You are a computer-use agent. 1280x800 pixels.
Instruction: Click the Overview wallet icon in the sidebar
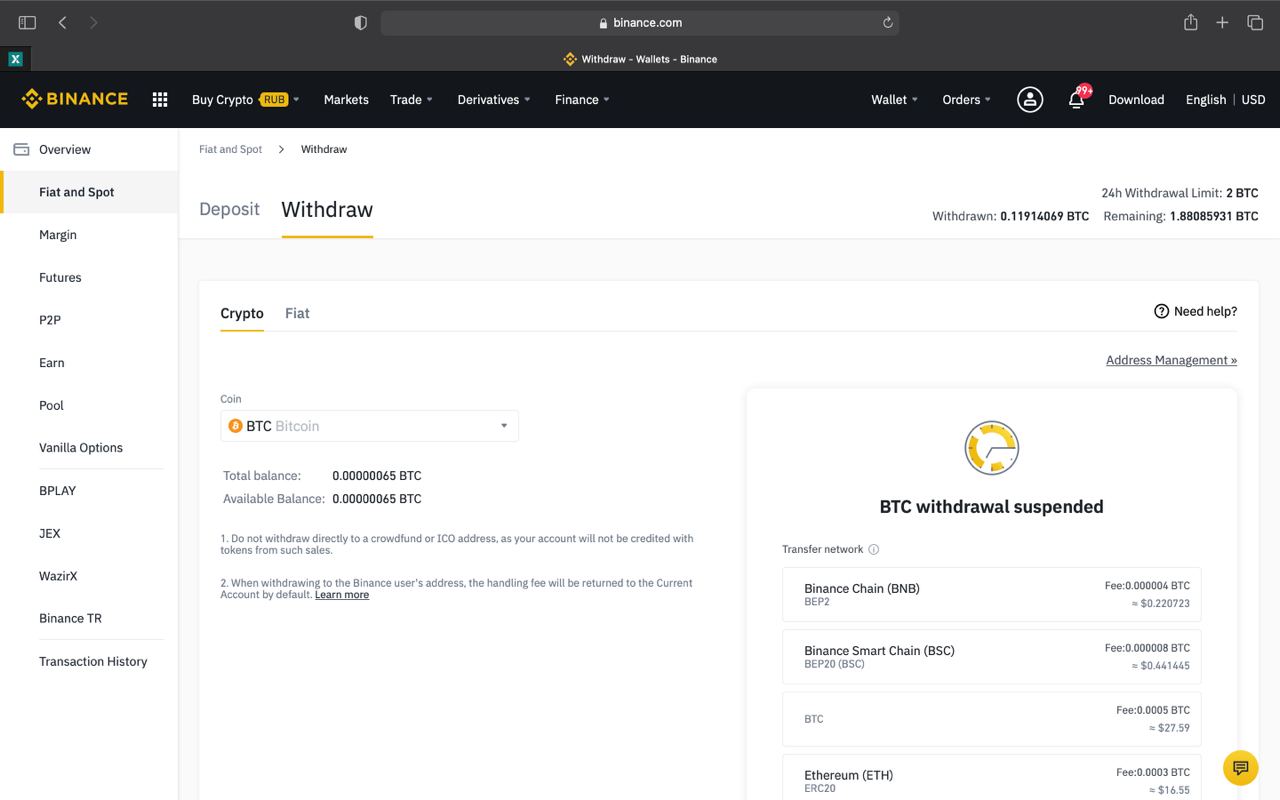[21, 149]
